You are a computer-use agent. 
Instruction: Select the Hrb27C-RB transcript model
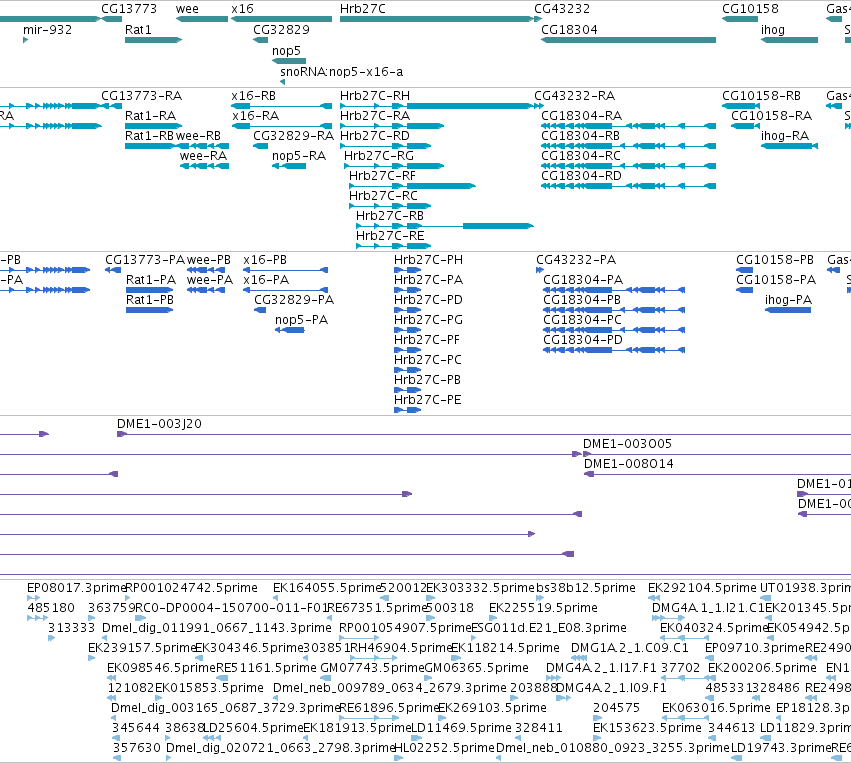445,226
